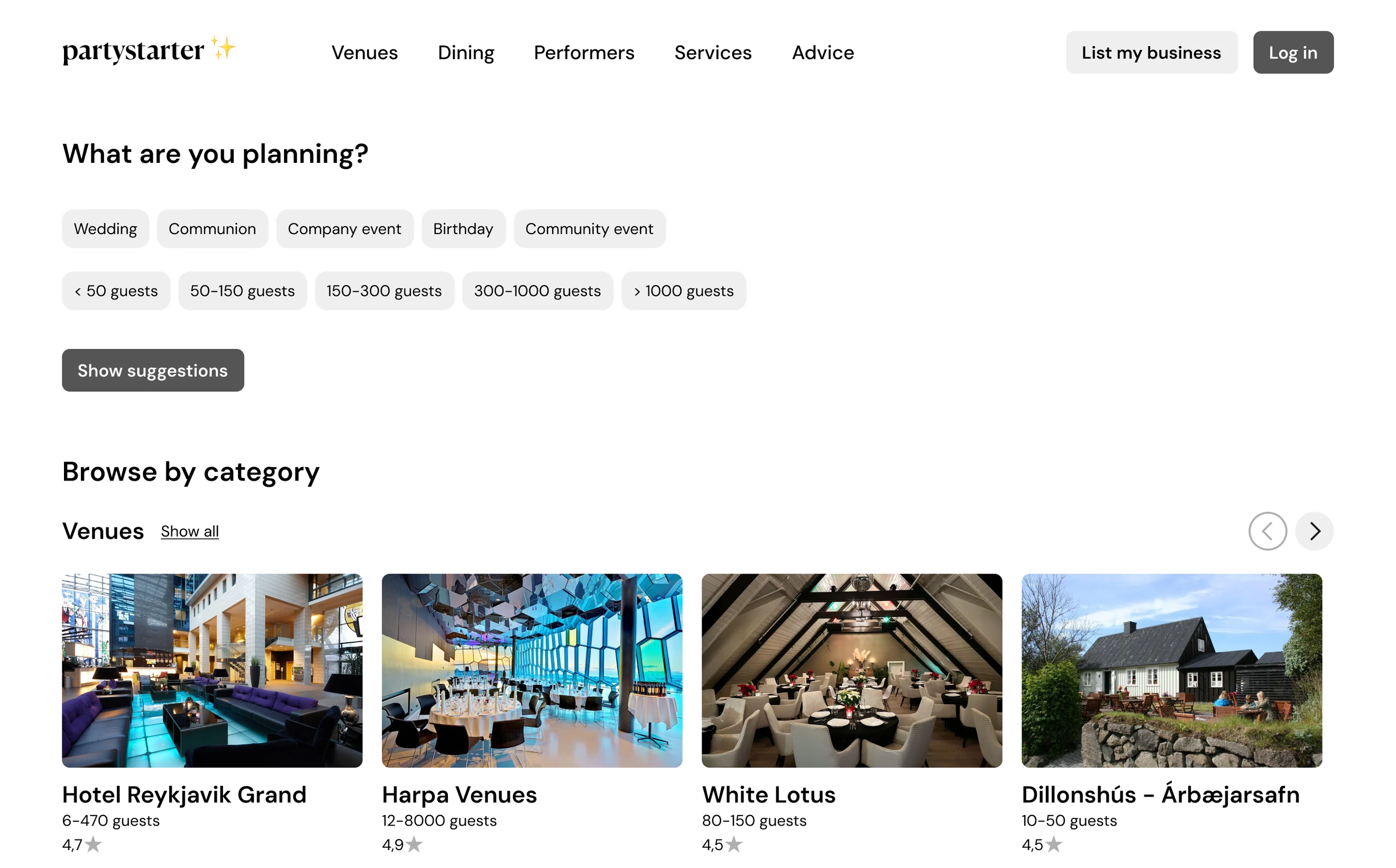Open the Advice menu item

click(823, 52)
